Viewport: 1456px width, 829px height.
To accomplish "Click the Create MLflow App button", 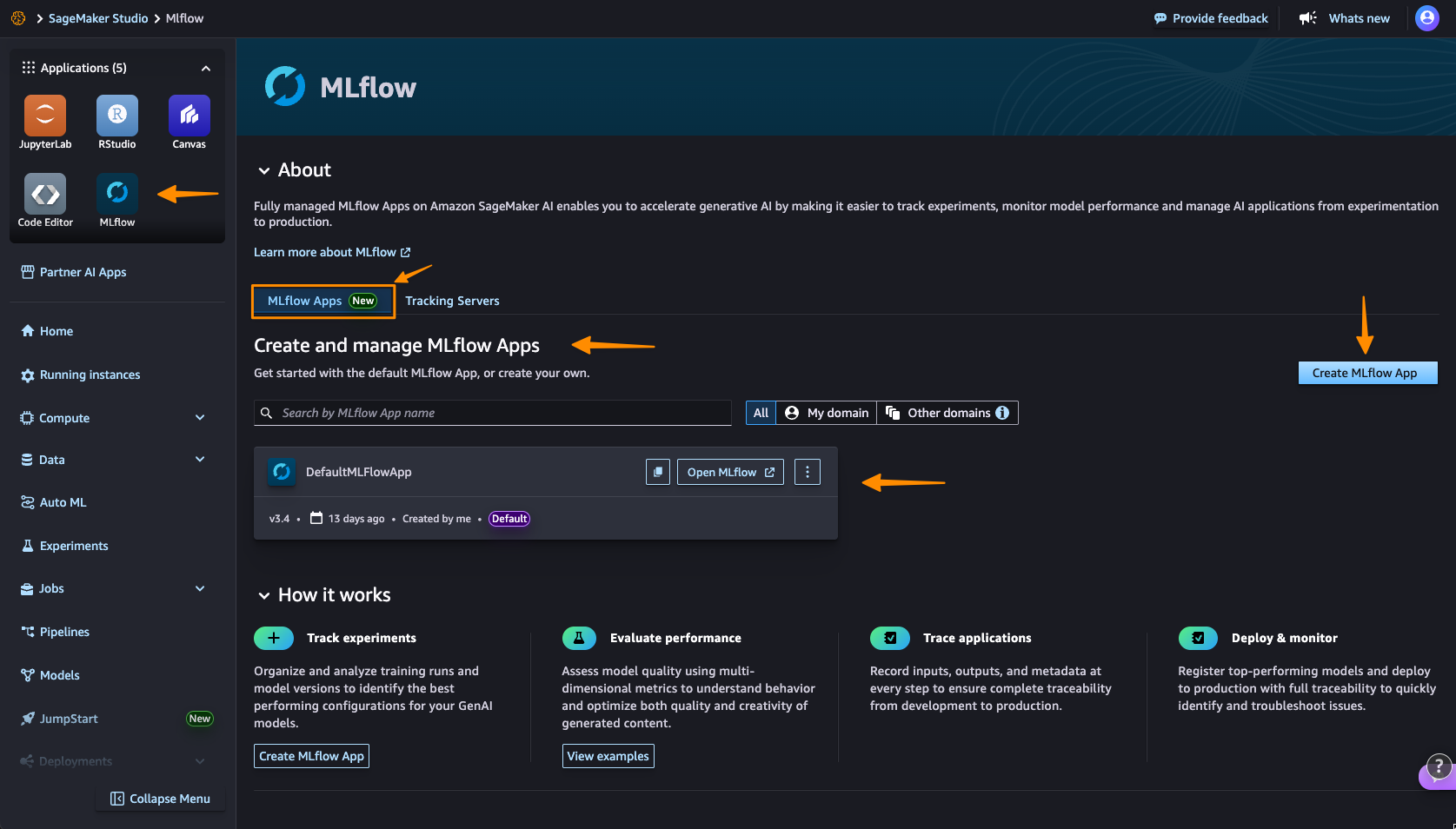I will coord(1366,373).
